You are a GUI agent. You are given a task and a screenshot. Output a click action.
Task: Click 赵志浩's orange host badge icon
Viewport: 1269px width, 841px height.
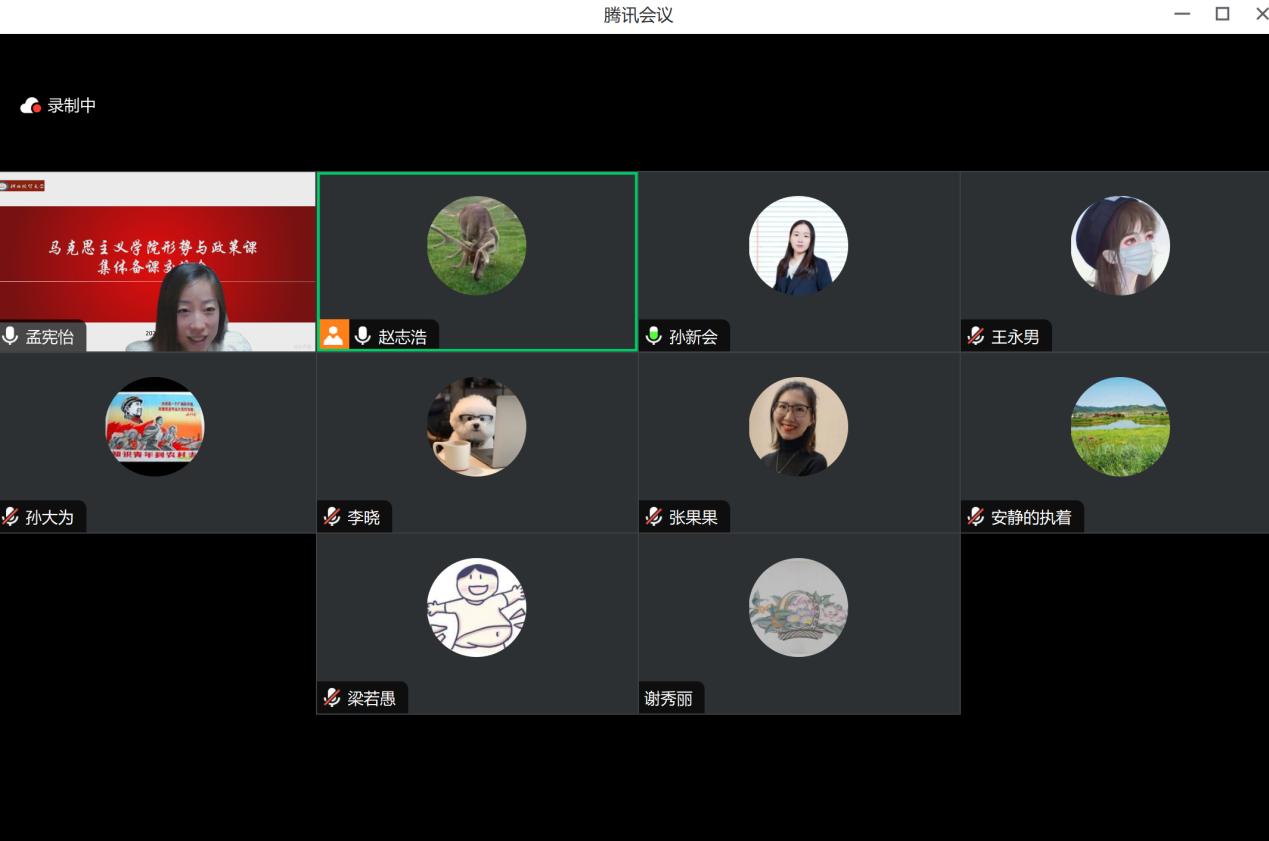pos(334,335)
